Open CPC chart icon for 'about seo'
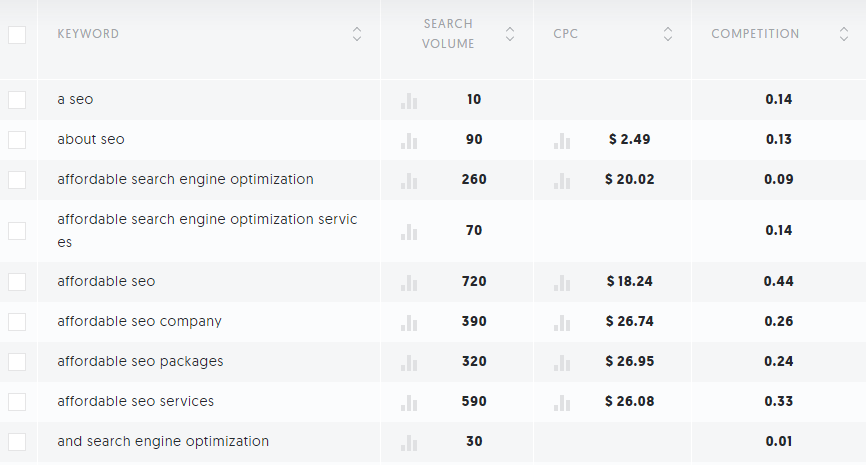Image resolution: width=866 pixels, height=465 pixels. tap(562, 141)
